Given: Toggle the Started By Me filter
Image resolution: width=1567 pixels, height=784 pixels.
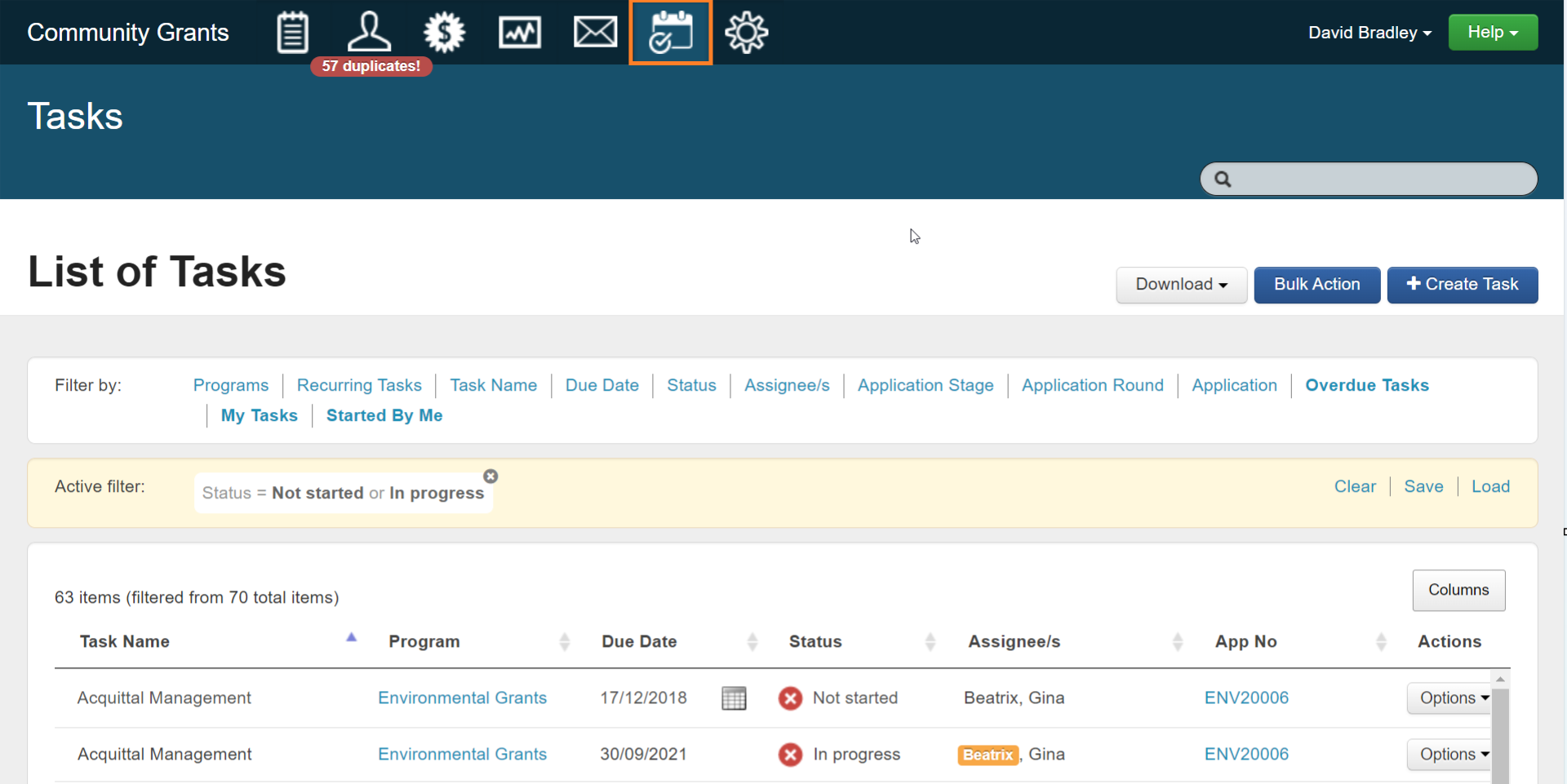Looking at the screenshot, I should coord(384,415).
